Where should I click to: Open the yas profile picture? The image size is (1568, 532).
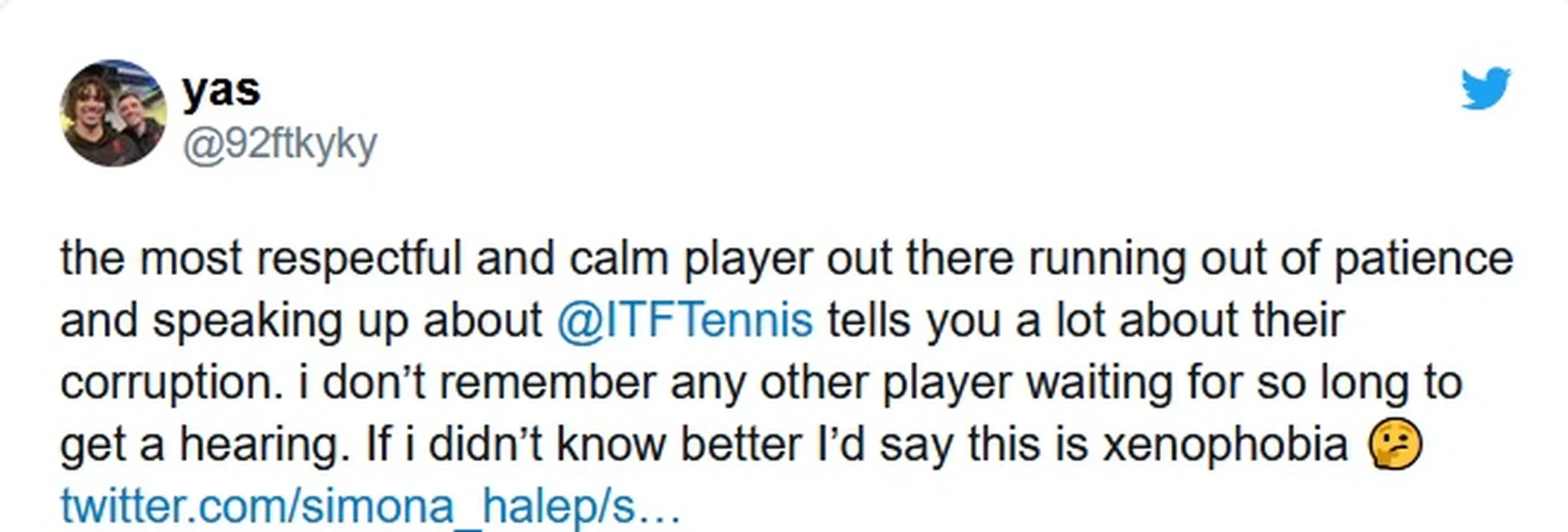(x=113, y=113)
